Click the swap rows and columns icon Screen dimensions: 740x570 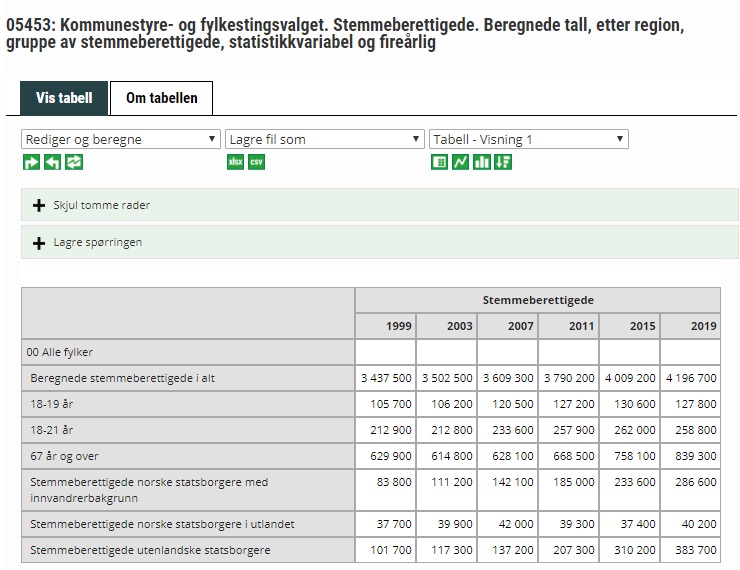tap(74, 162)
